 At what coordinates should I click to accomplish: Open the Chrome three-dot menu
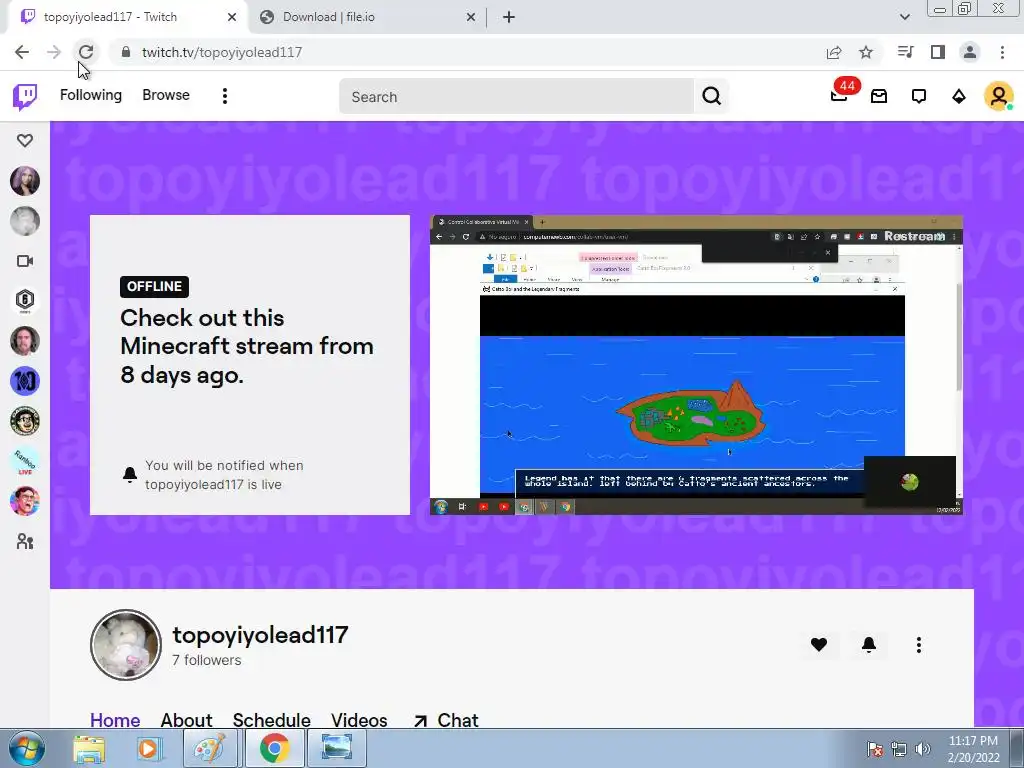1002,52
